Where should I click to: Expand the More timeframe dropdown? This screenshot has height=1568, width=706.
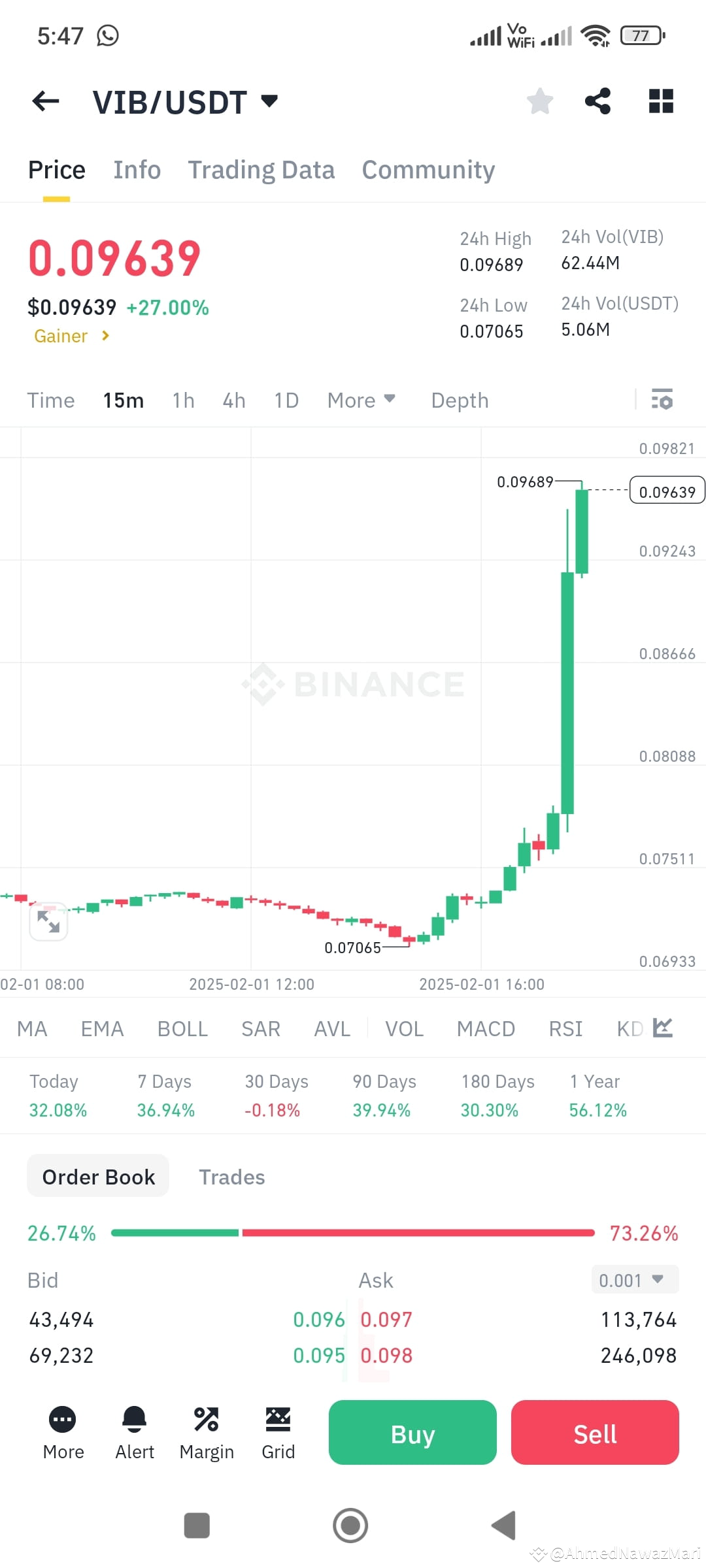coord(360,399)
